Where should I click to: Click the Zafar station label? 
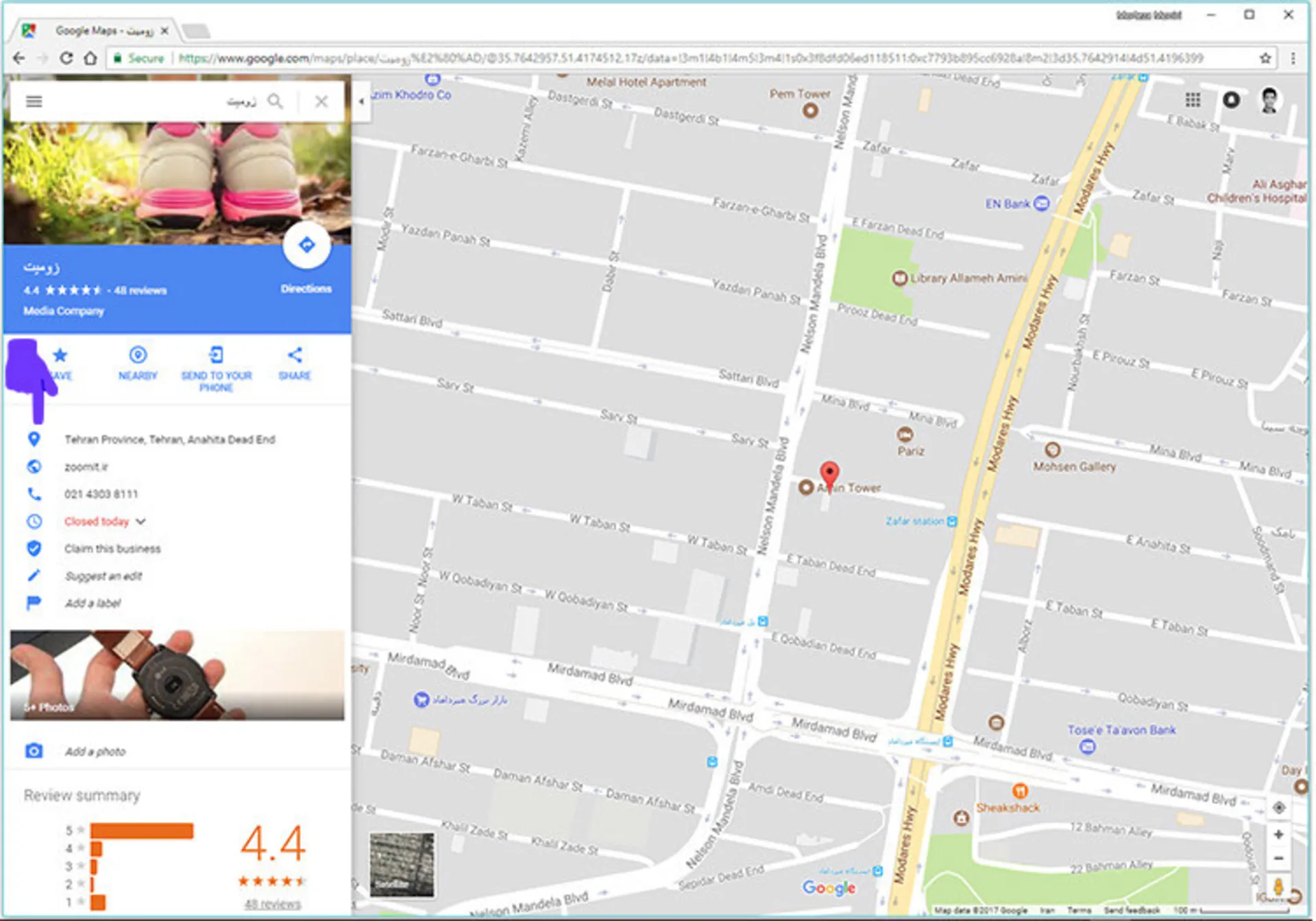(914, 521)
